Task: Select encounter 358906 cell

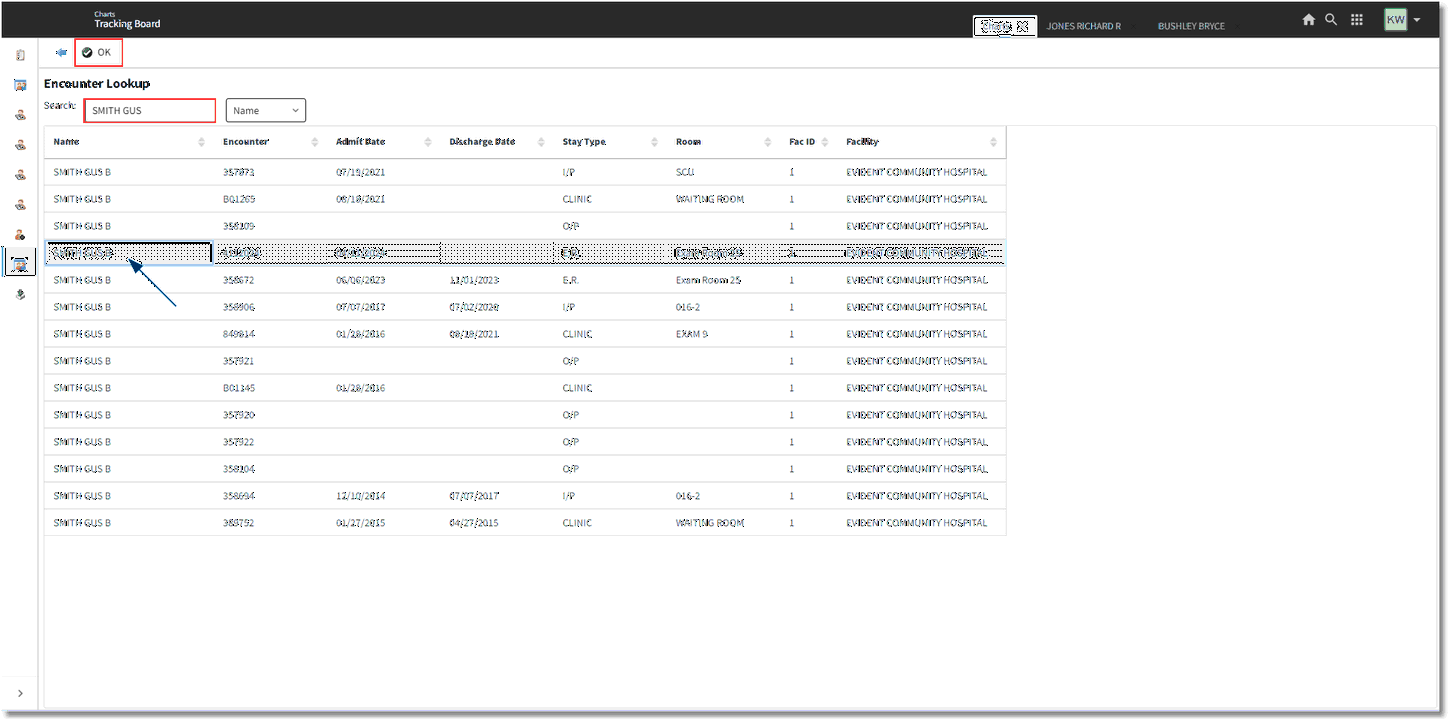Action: tap(239, 307)
